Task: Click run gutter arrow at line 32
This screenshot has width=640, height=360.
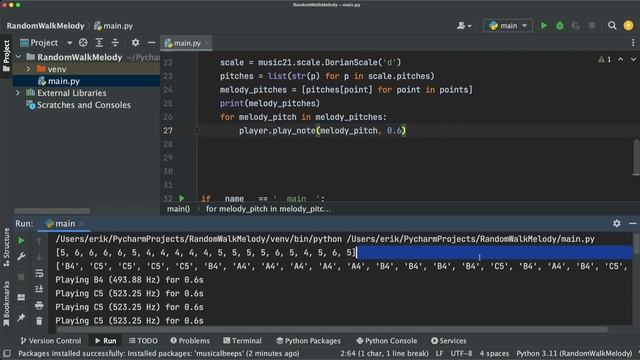Action: pyautogui.click(x=182, y=198)
